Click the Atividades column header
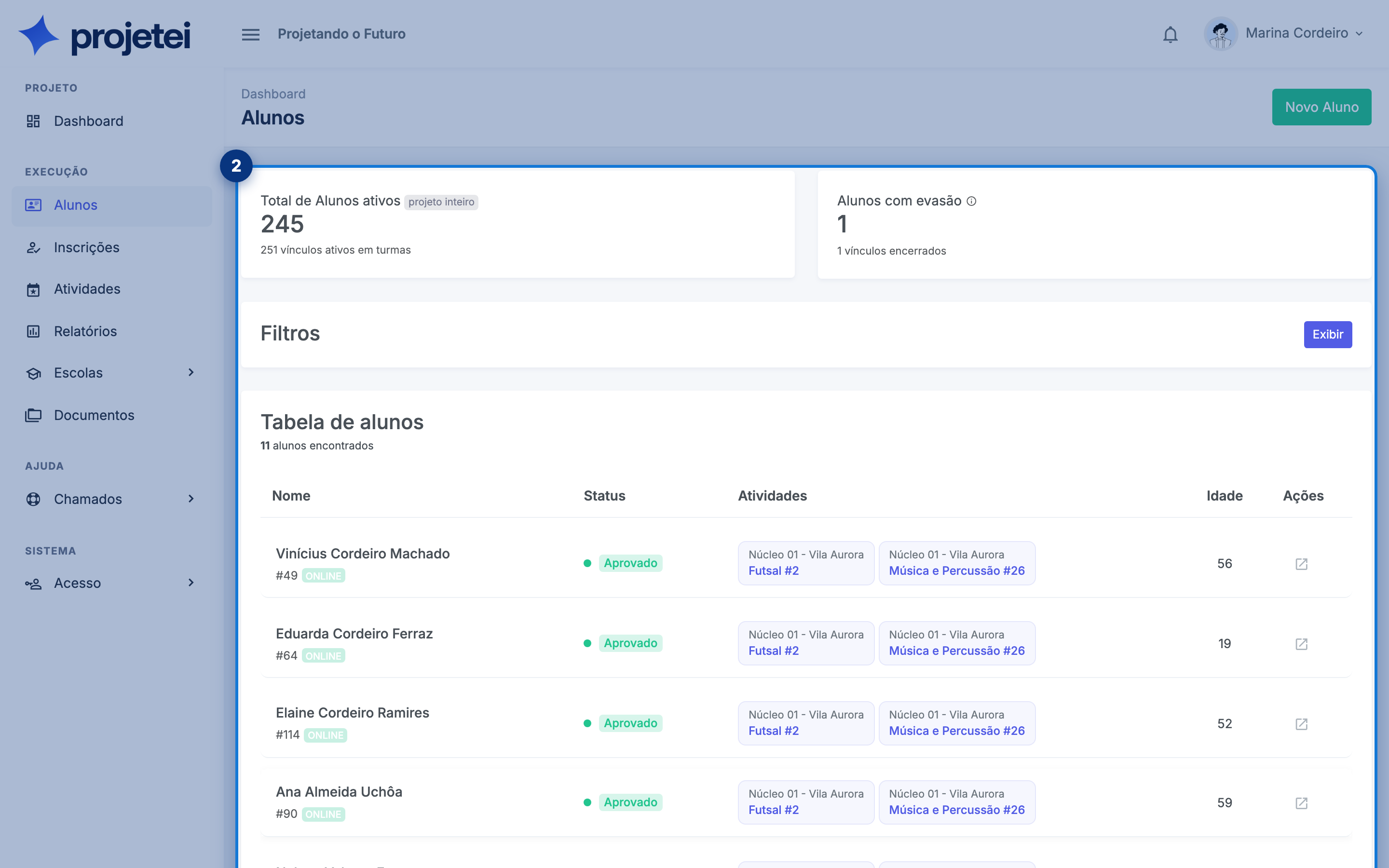The height and width of the screenshot is (868, 1389). (x=772, y=496)
